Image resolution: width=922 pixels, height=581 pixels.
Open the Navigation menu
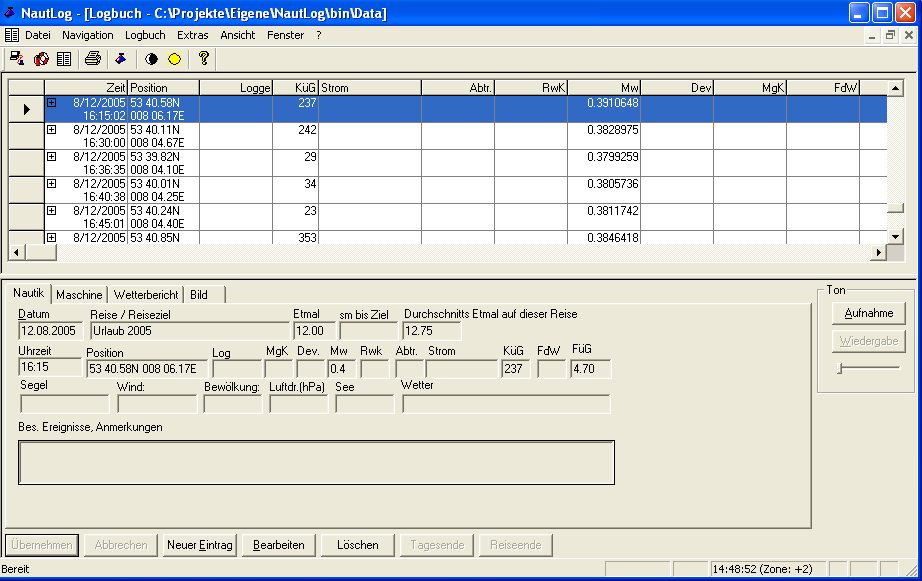click(88, 35)
